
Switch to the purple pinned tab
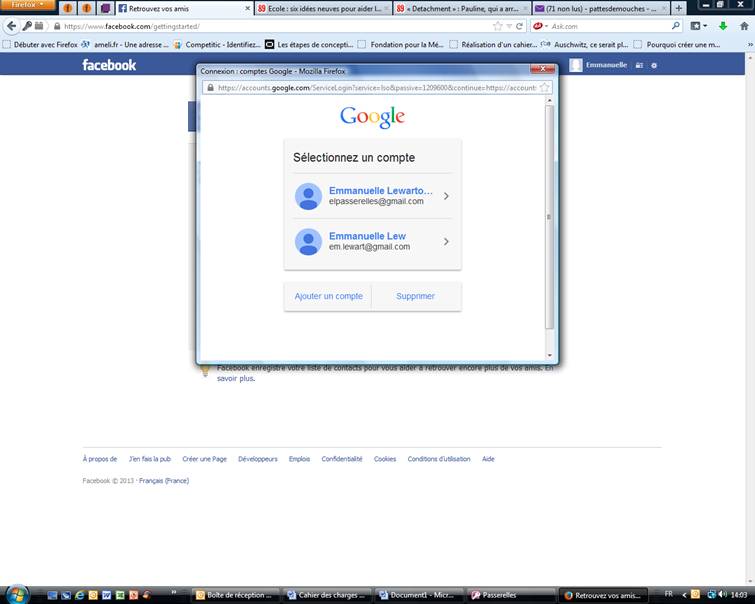105,8
